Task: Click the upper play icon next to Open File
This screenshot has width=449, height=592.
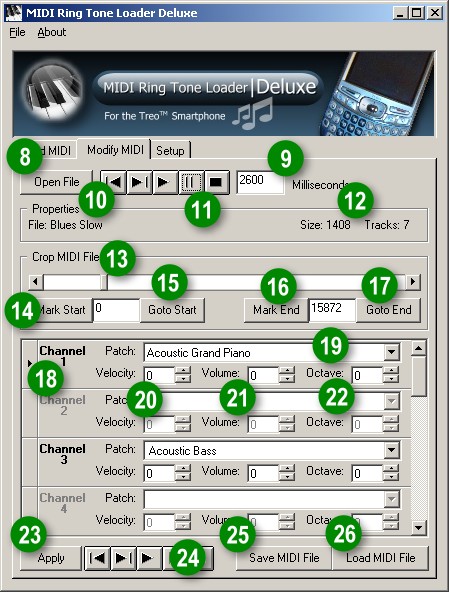Action: click(x=165, y=182)
